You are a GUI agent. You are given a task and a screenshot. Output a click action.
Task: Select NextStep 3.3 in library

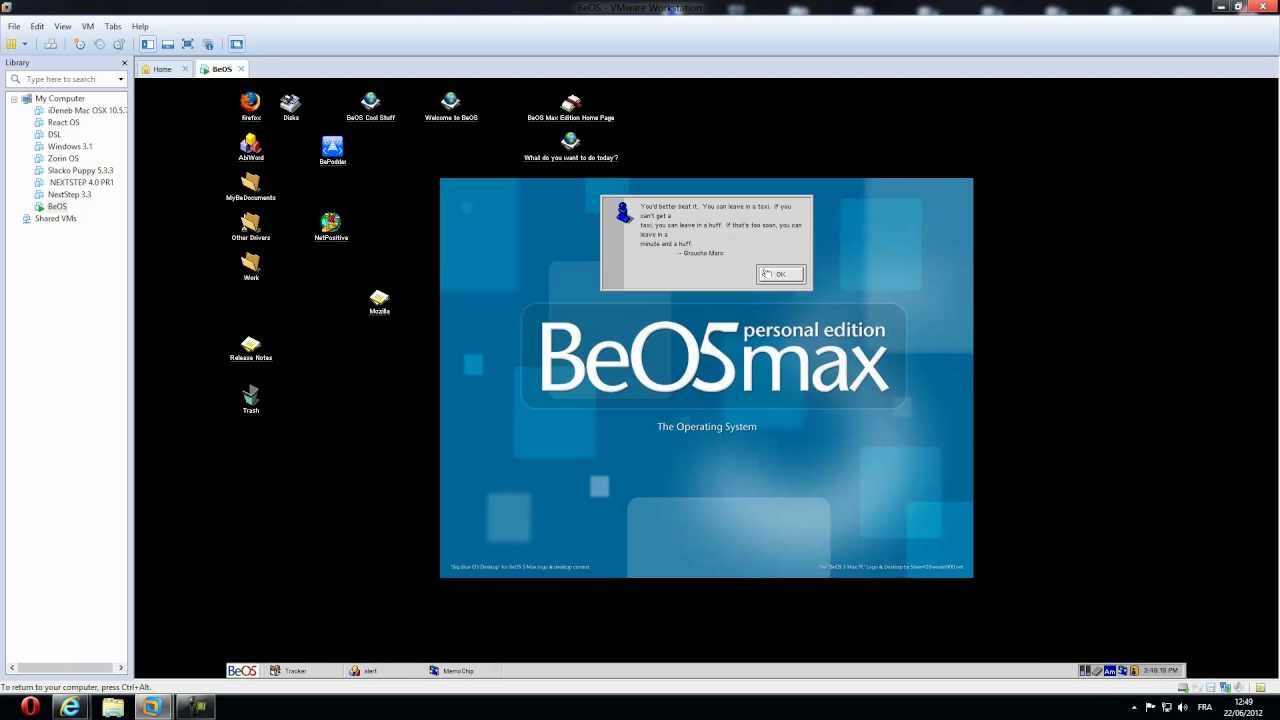click(x=69, y=194)
